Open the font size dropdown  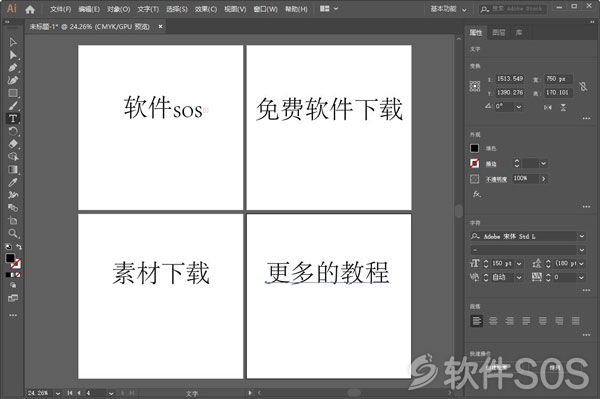(x=519, y=264)
